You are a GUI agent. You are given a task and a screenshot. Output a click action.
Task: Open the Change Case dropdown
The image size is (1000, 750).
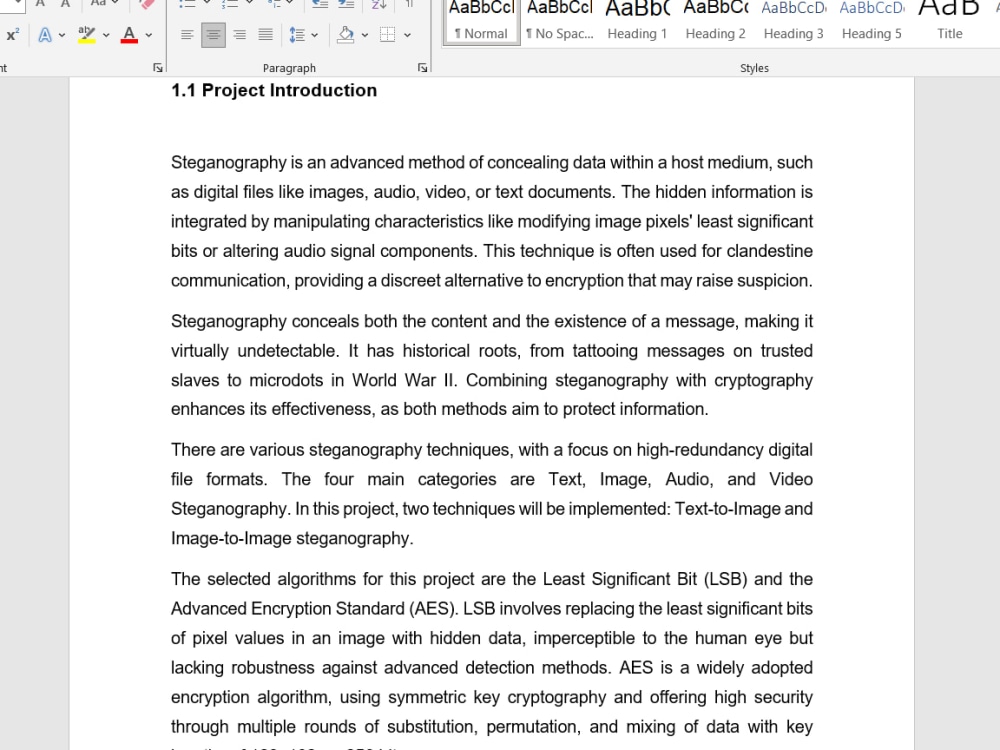(x=100, y=4)
